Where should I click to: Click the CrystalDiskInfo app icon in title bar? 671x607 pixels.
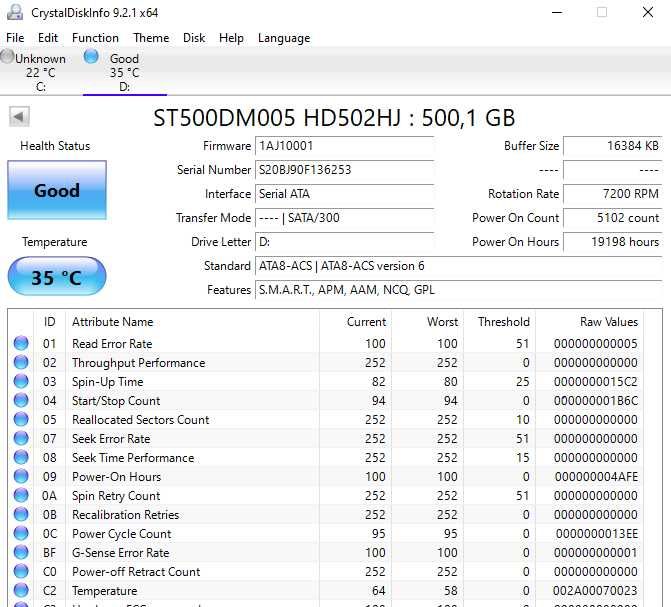point(15,12)
